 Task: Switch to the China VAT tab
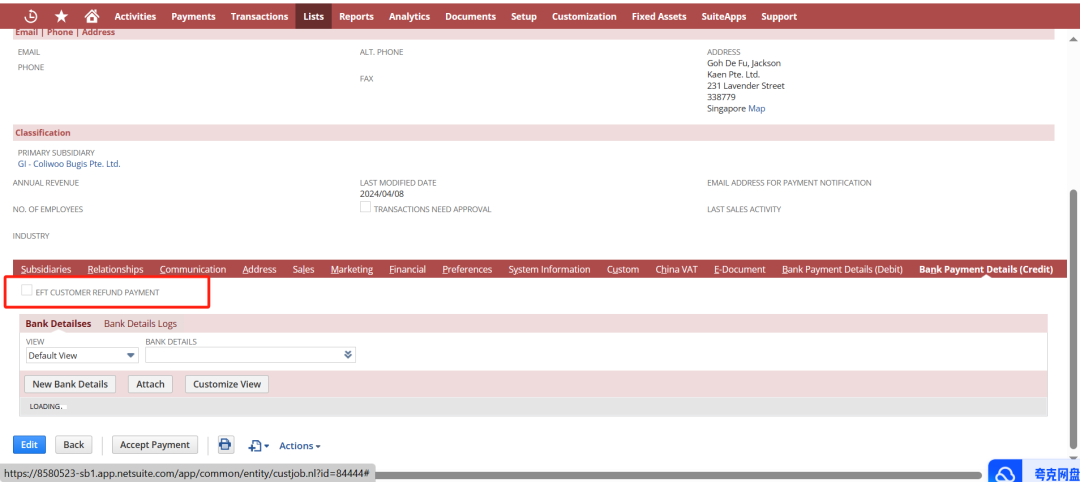pyautogui.click(x=676, y=269)
